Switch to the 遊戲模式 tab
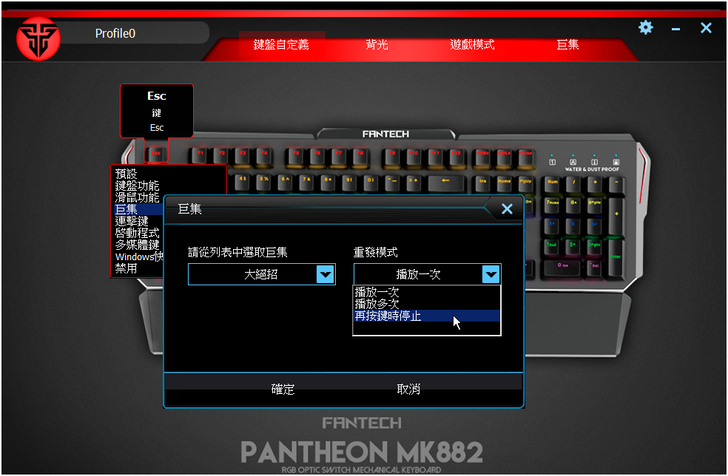Image resolution: width=728 pixels, height=476 pixels. point(472,45)
